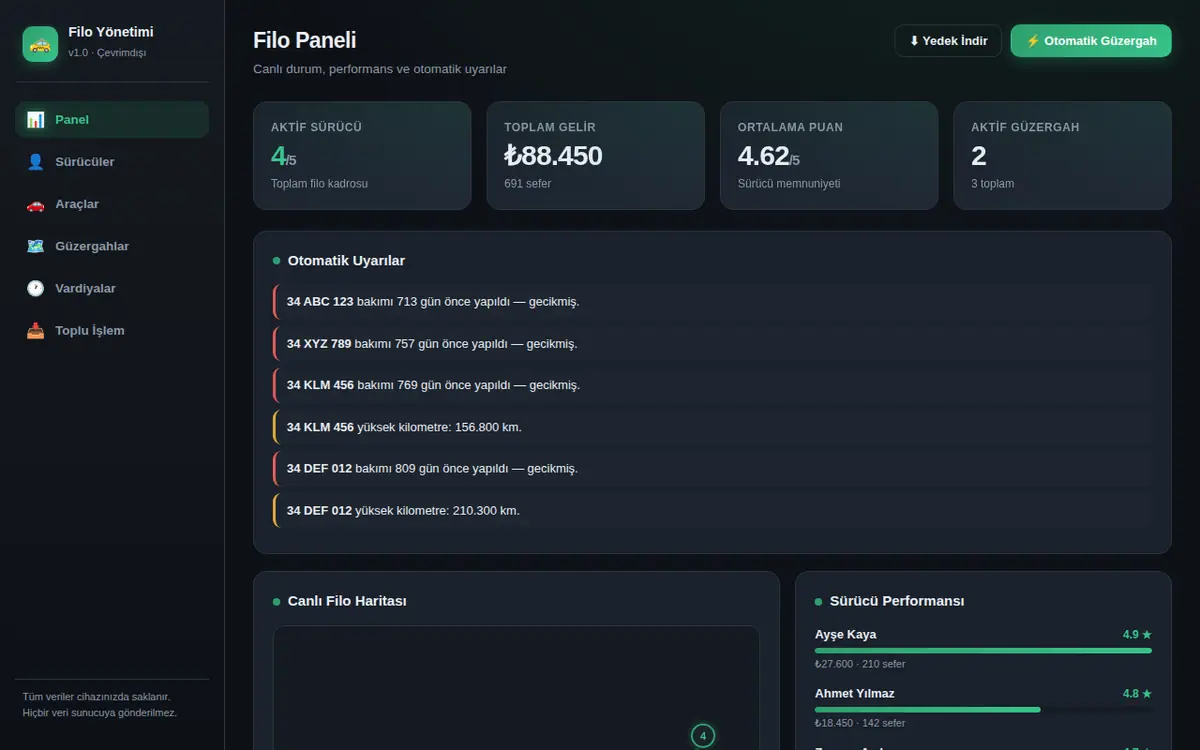Click the ₺18.450 · 142 sefer text
1200x750 pixels.
click(860, 723)
